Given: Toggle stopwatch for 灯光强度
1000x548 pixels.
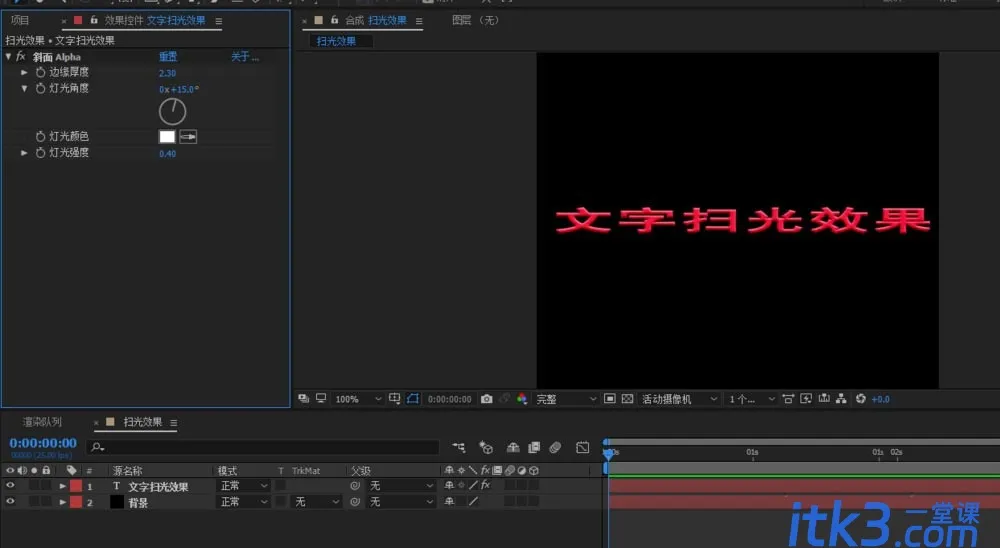Looking at the screenshot, I should point(40,153).
